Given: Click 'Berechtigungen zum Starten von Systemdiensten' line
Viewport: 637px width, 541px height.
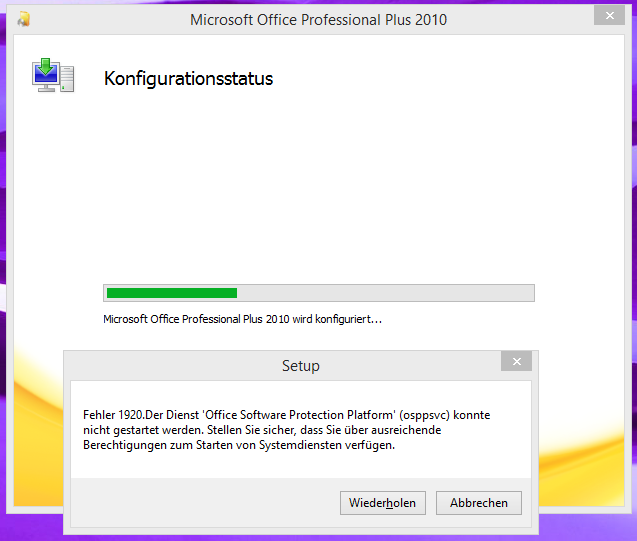Looking at the screenshot, I should pos(239,445).
